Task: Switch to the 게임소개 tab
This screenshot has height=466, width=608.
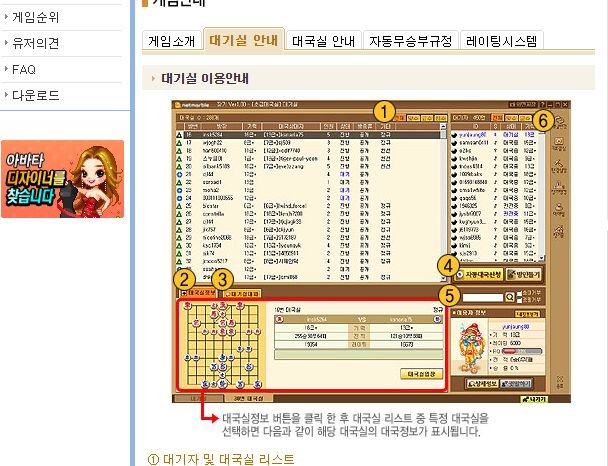Action: tap(172, 41)
